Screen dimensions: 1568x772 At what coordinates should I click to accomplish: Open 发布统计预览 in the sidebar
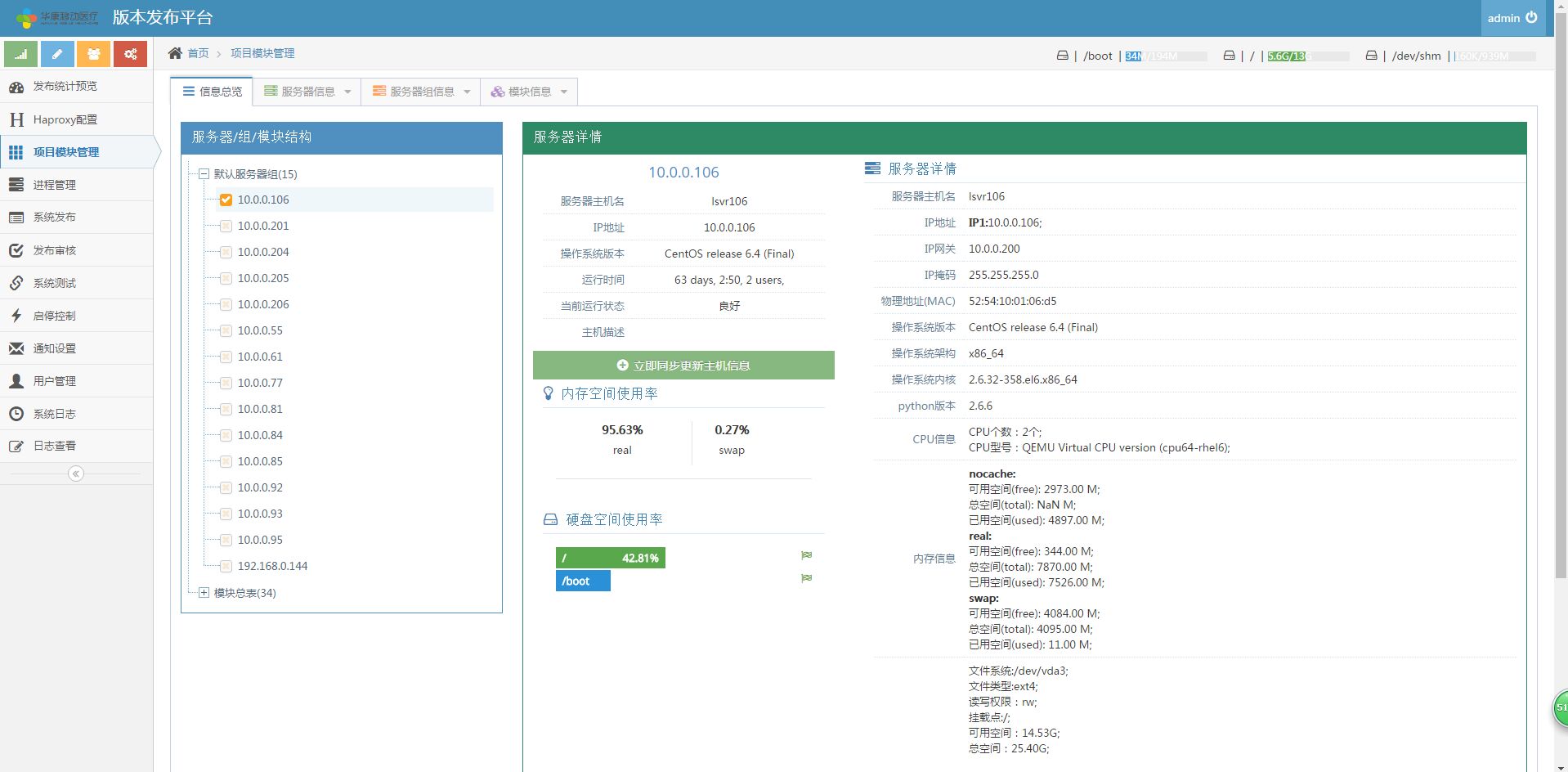[x=76, y=87]
